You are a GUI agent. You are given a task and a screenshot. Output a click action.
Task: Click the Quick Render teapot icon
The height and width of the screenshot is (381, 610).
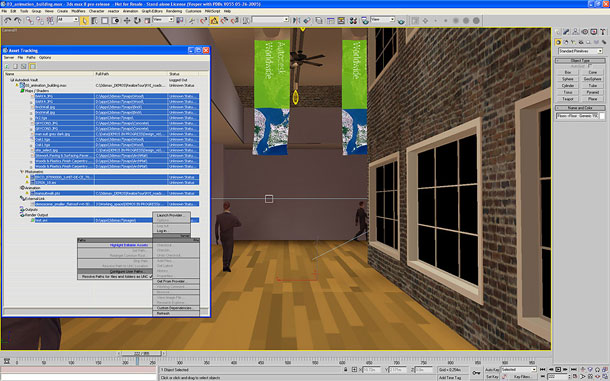[401, 21]
